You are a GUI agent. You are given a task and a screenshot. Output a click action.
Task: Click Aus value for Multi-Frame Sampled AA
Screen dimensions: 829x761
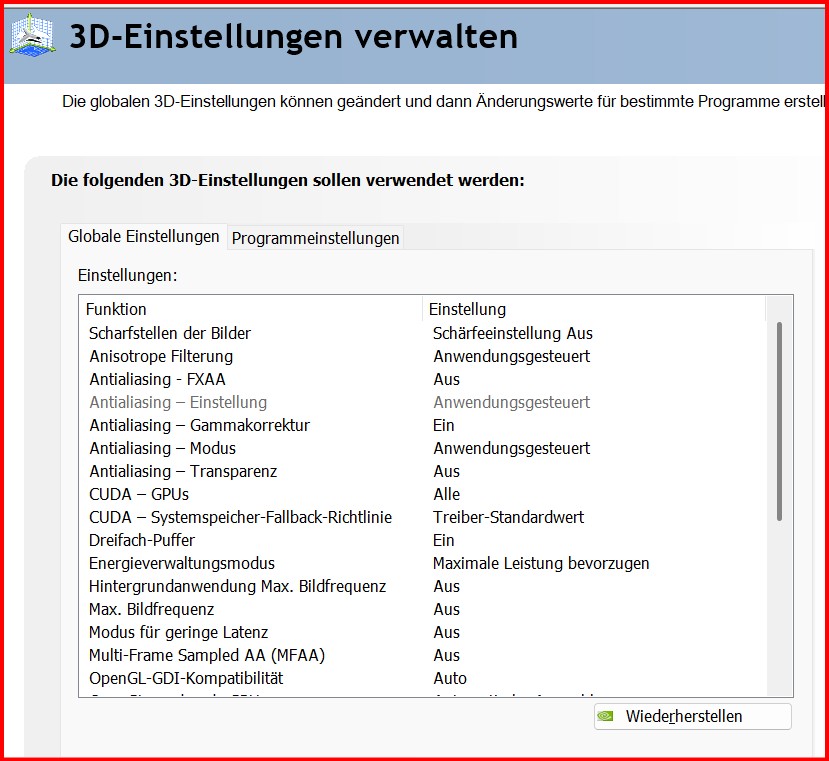point(447,655)
